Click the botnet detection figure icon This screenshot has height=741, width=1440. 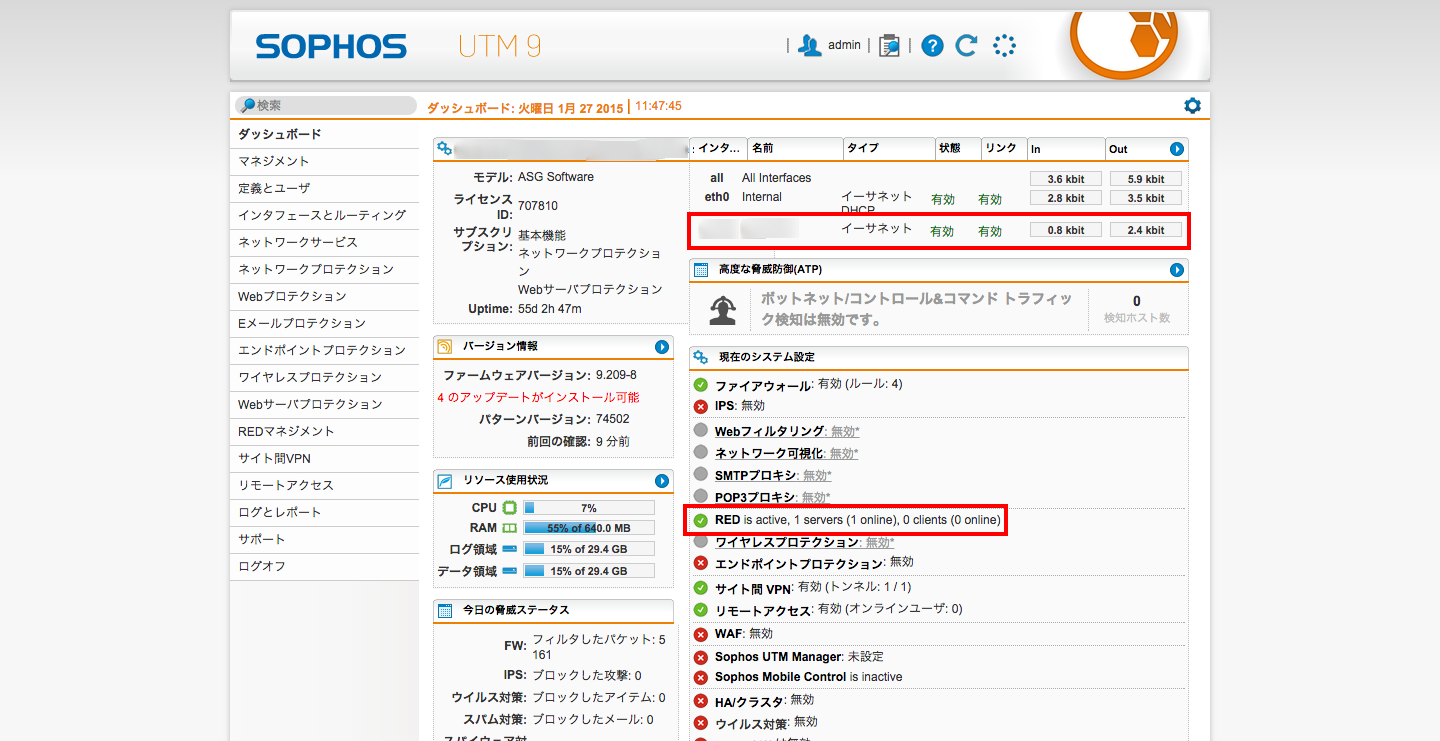[724, 309]
